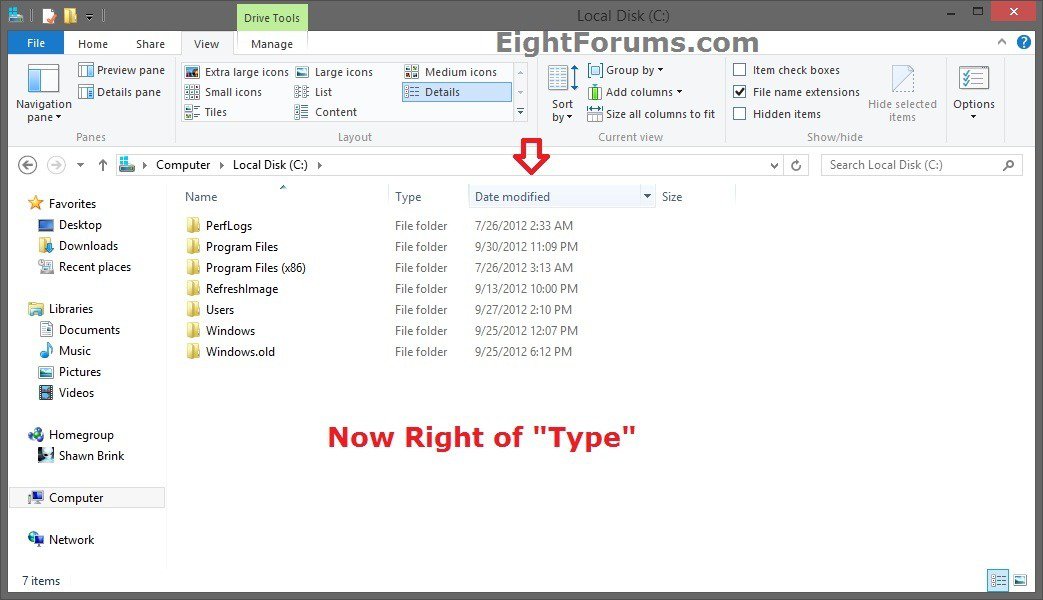Select Large icons layout
Image resolution: width=1043 pixels, height=600 pixels.
335,72
